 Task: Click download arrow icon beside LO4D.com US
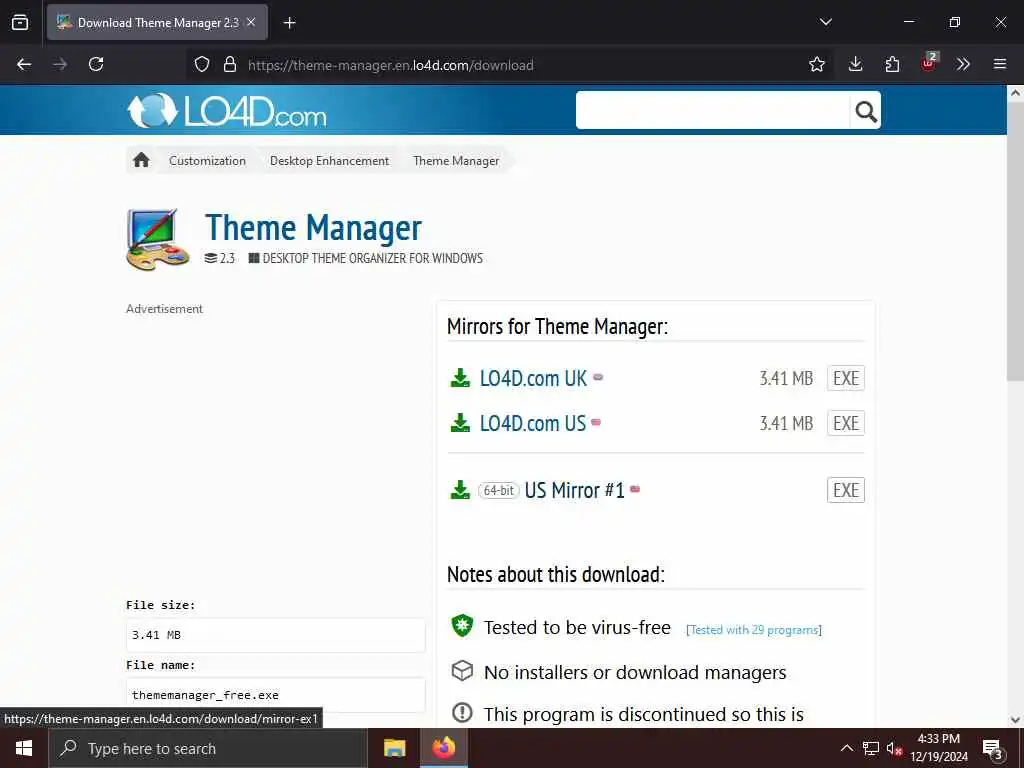[x=460, y=423]
